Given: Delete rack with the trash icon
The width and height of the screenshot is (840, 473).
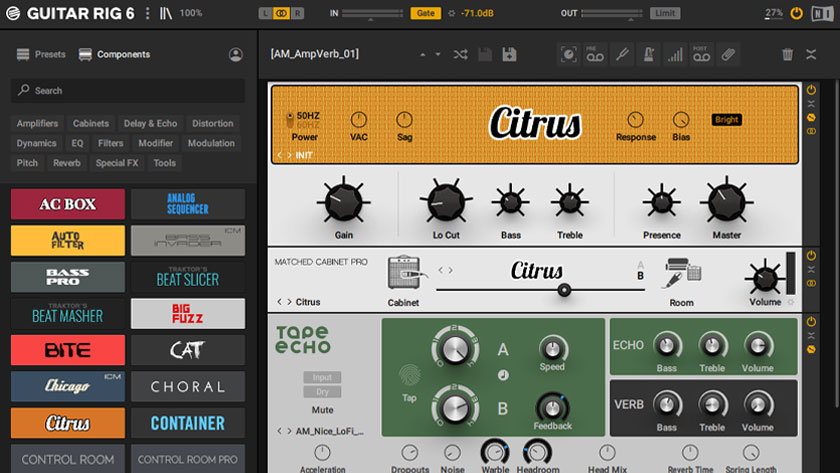Looking at the screenshot, I should [787, 54].
